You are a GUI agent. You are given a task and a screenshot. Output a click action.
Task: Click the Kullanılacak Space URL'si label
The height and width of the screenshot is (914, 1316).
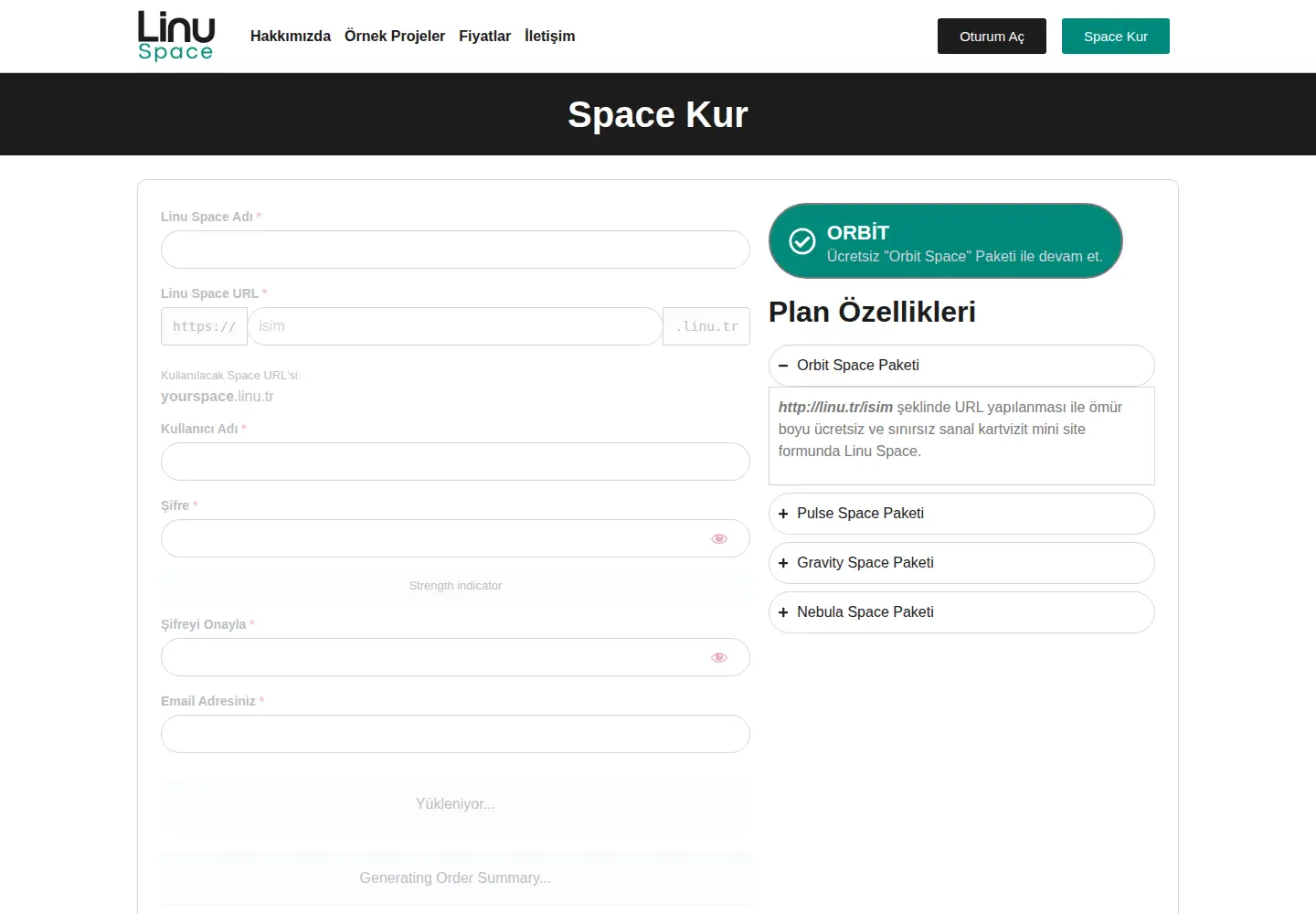coord(230,376)
